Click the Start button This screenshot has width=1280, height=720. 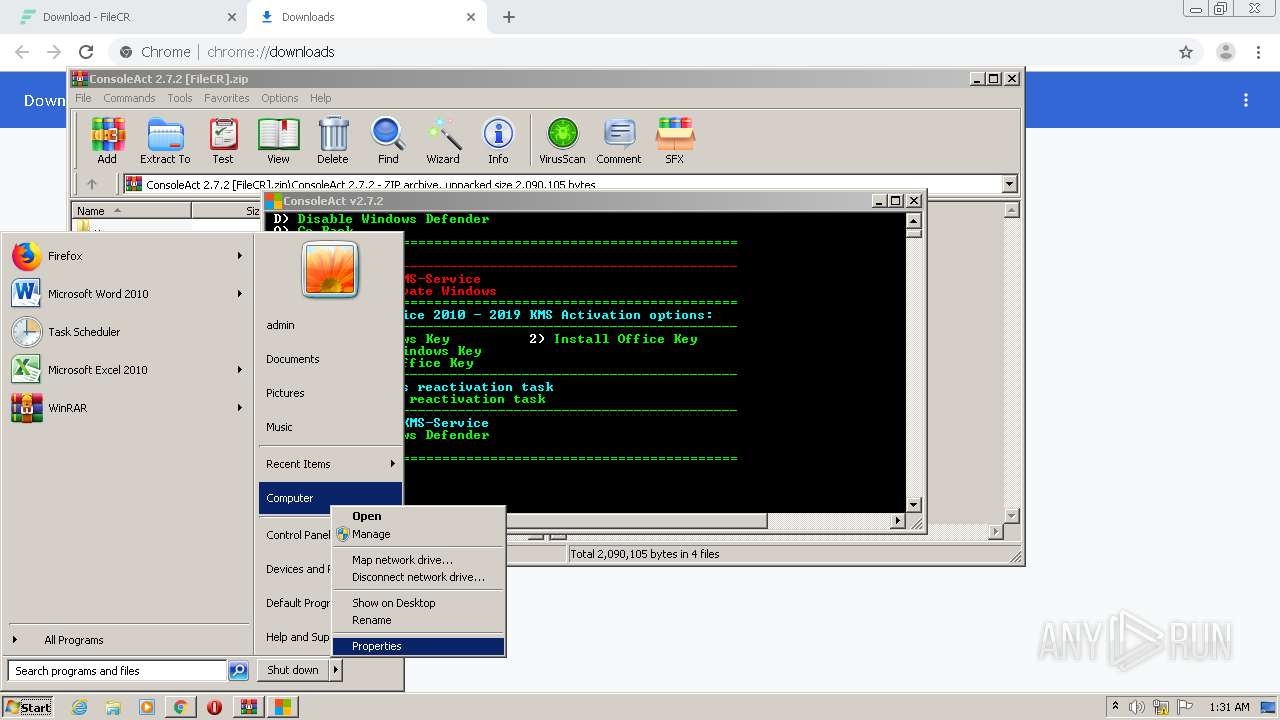(x=28, y=707)
